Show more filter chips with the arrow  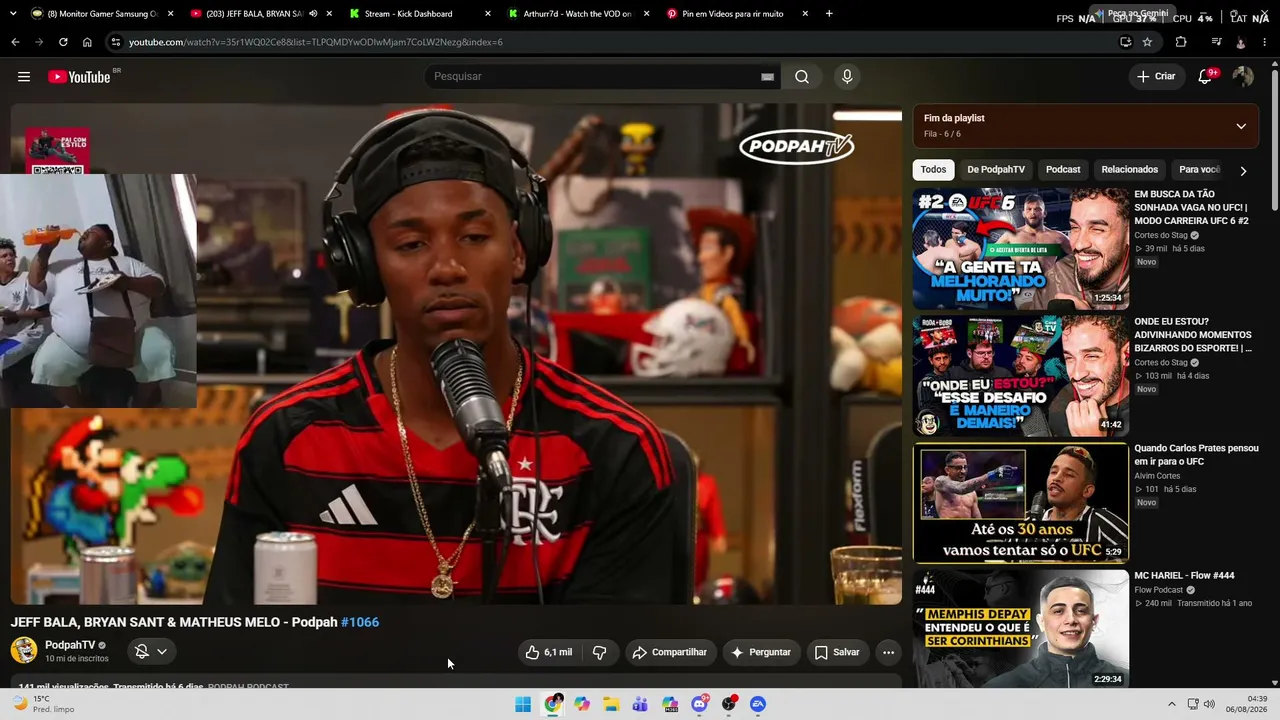pos(1243,170)
